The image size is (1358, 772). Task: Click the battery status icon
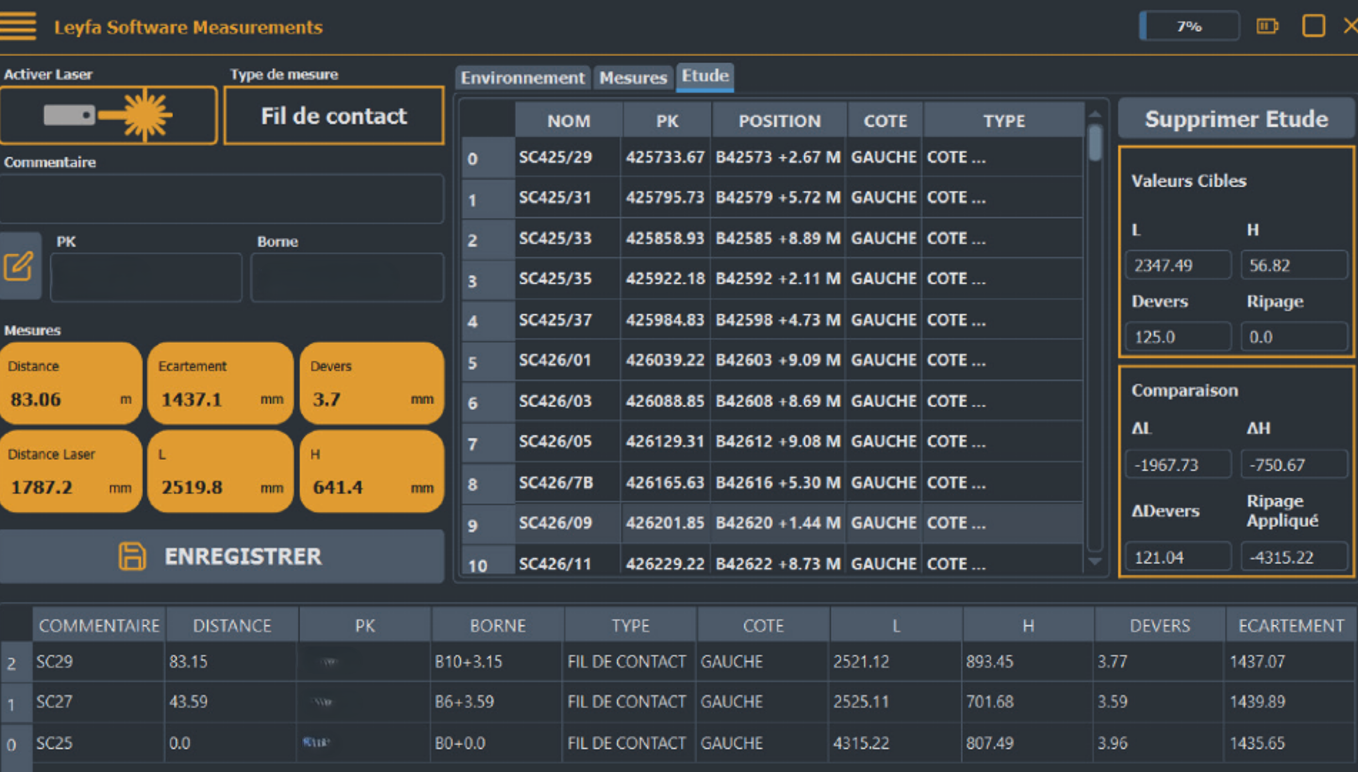pos(1268,26)
